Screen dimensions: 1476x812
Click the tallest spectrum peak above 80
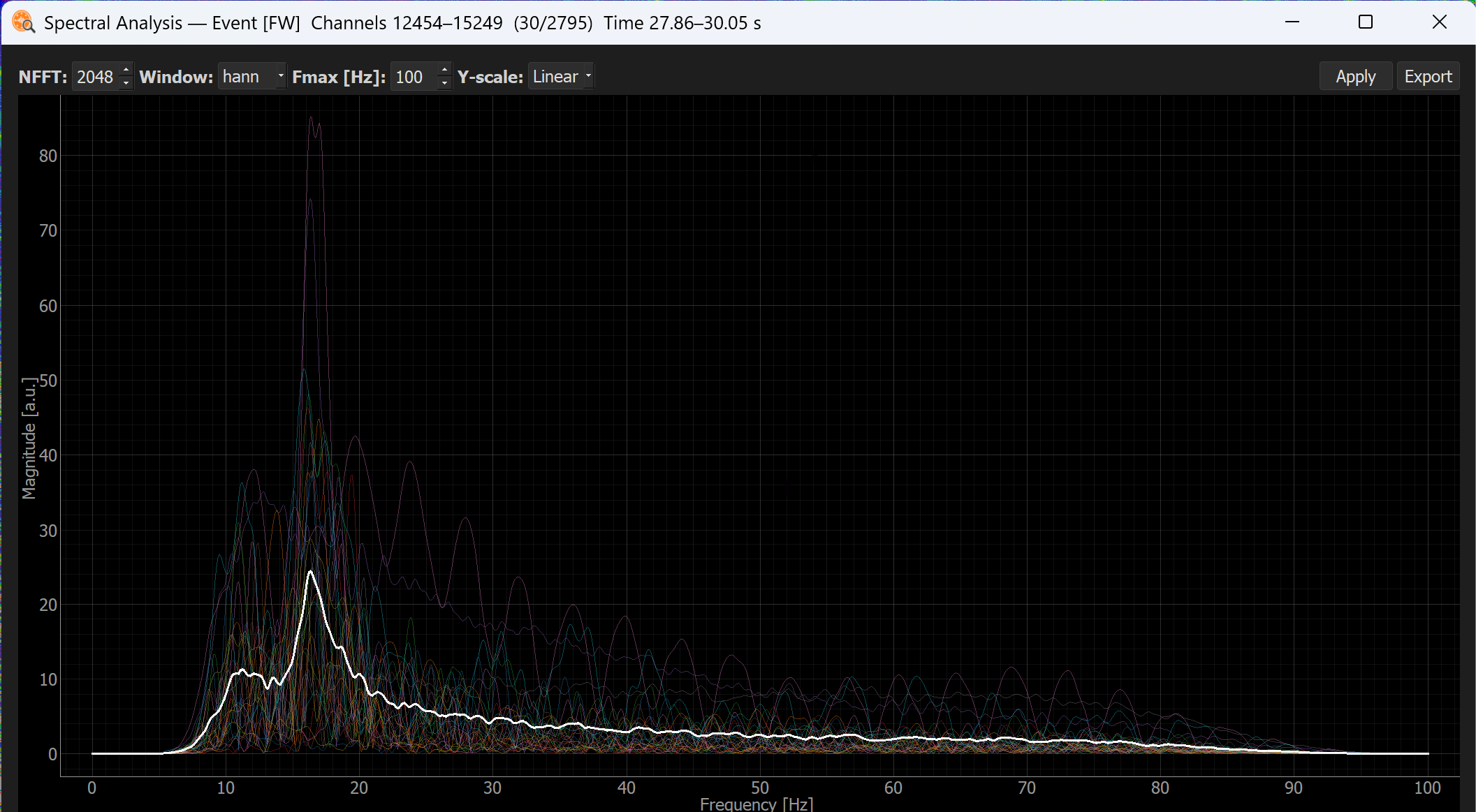pyautogui.click(x=312, y=118)
